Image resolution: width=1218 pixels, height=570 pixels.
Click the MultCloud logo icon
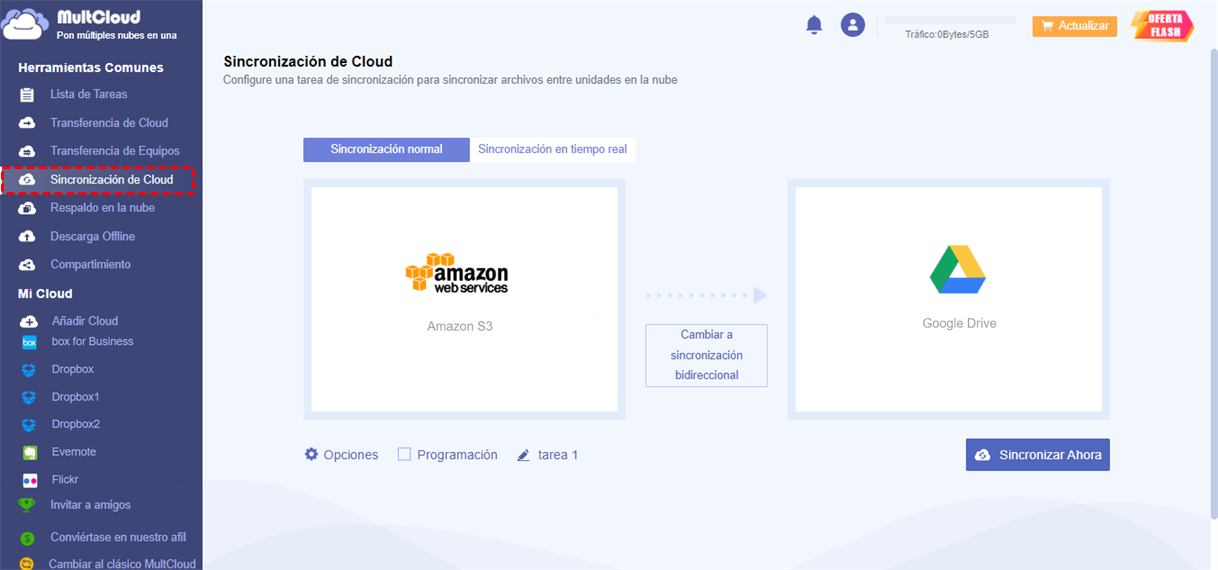(x=26, y=23)
